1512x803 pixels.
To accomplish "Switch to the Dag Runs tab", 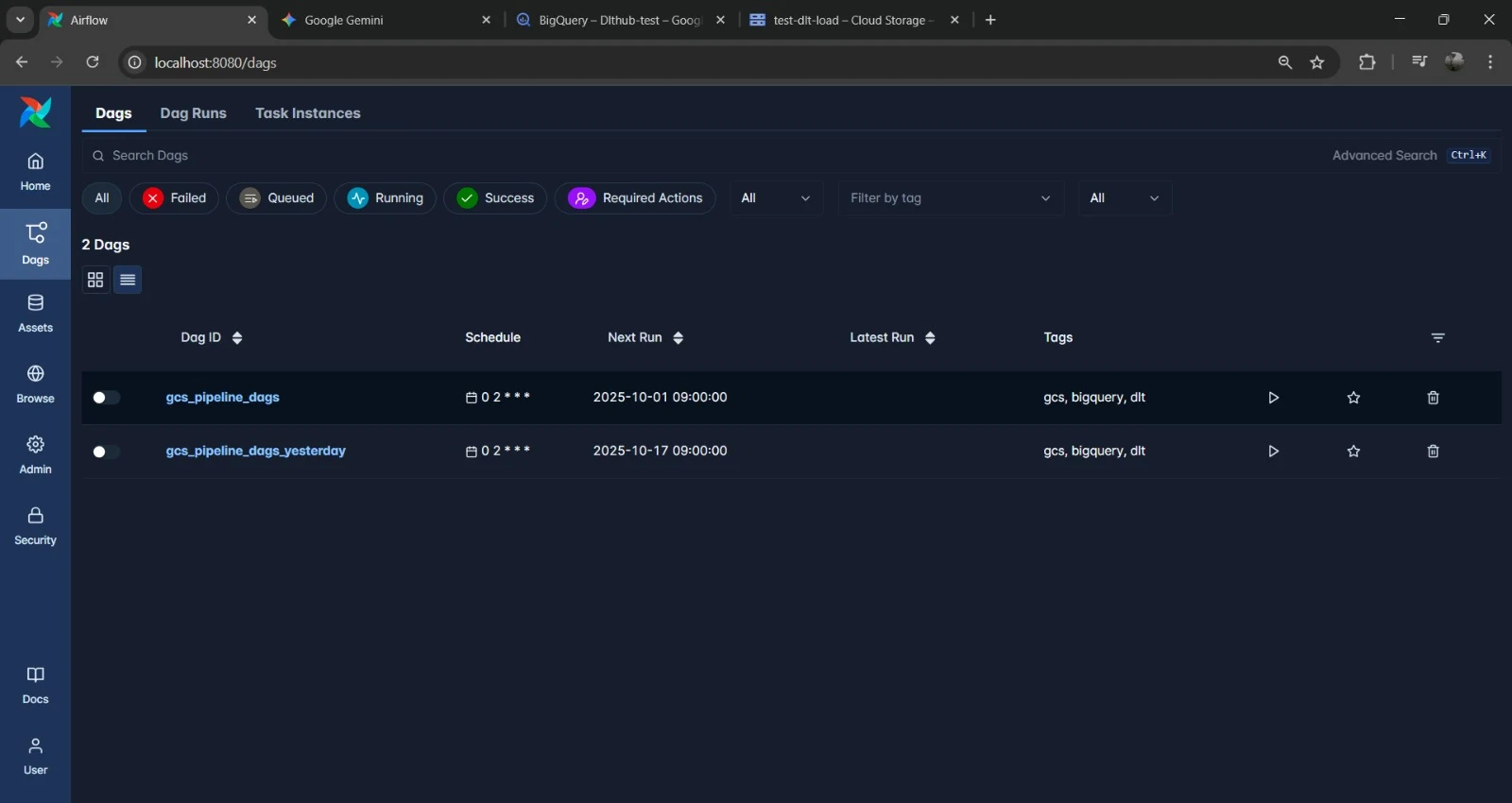I will [x=193, y=113].
